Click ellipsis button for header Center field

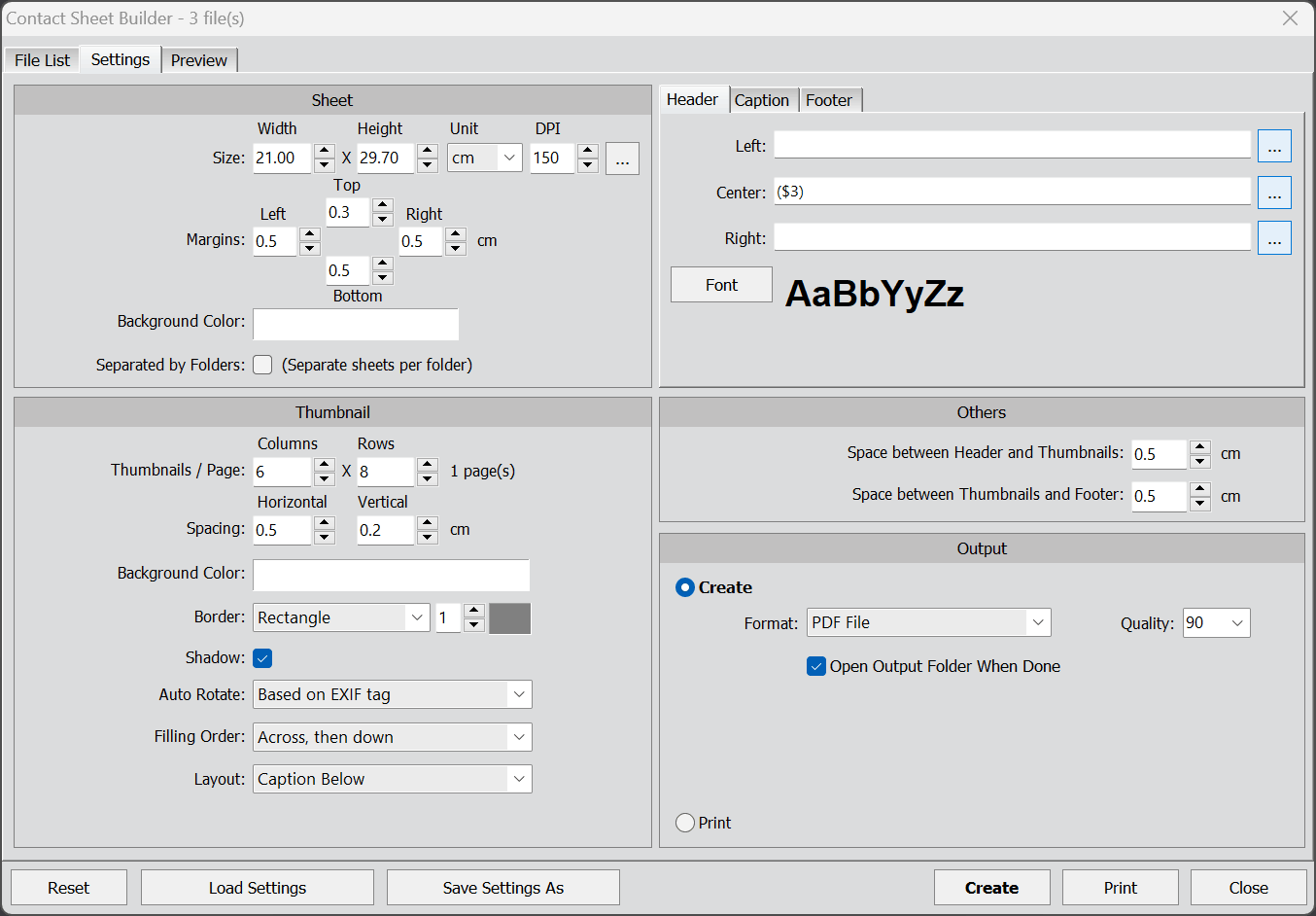coord(1273,193)
